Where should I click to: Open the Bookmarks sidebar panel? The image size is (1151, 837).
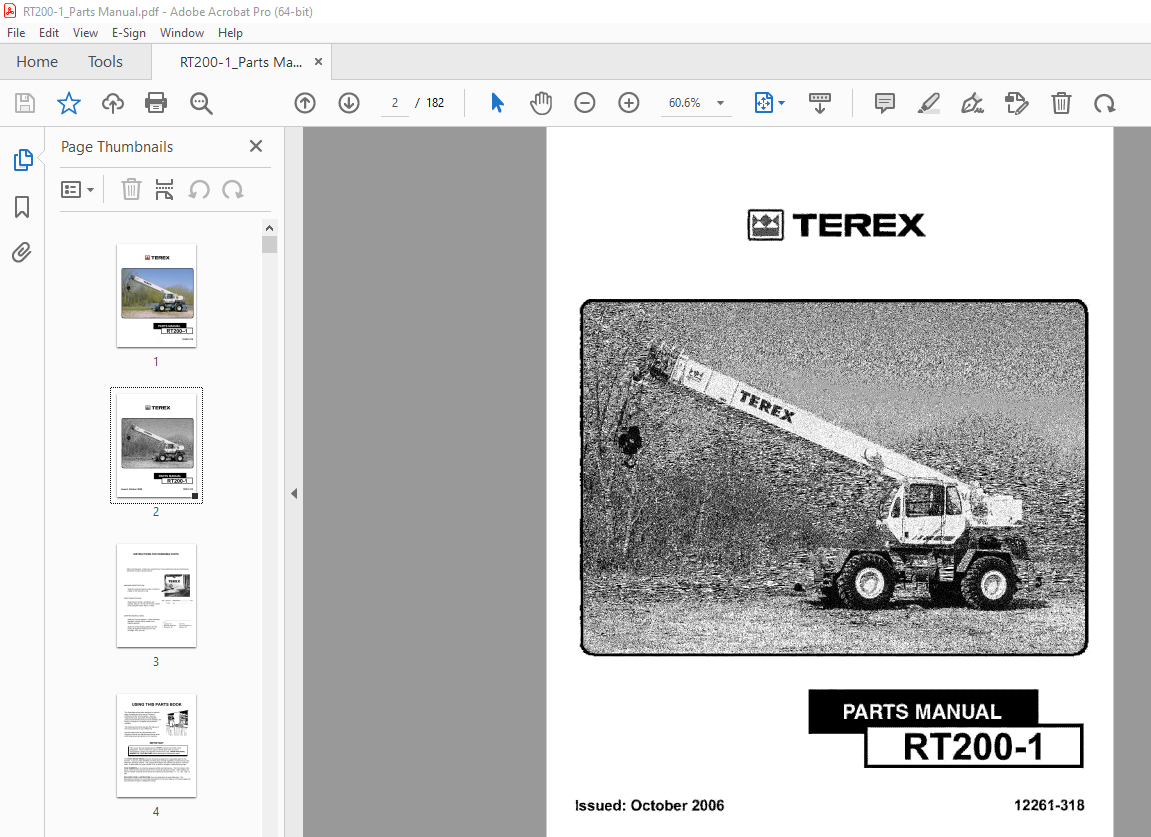pos(22,207)
